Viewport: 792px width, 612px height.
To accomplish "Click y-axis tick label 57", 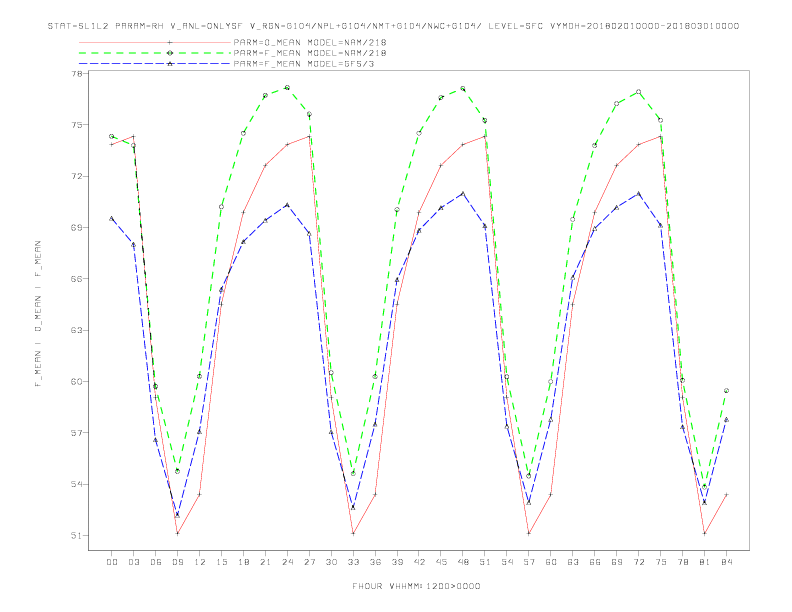I will tap(76, 433).
